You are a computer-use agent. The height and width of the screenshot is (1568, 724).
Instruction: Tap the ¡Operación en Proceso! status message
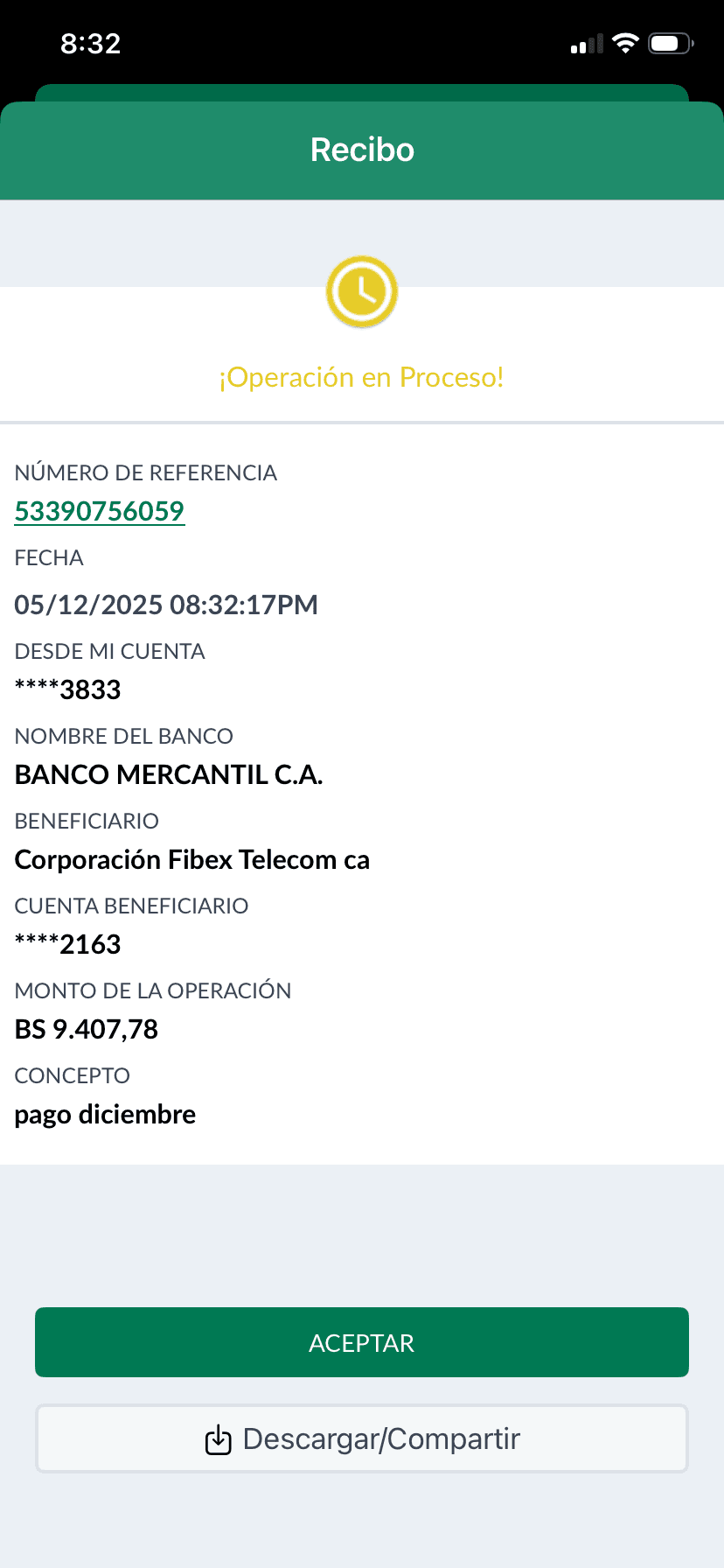pyautogui.click(x=361, y=377)
